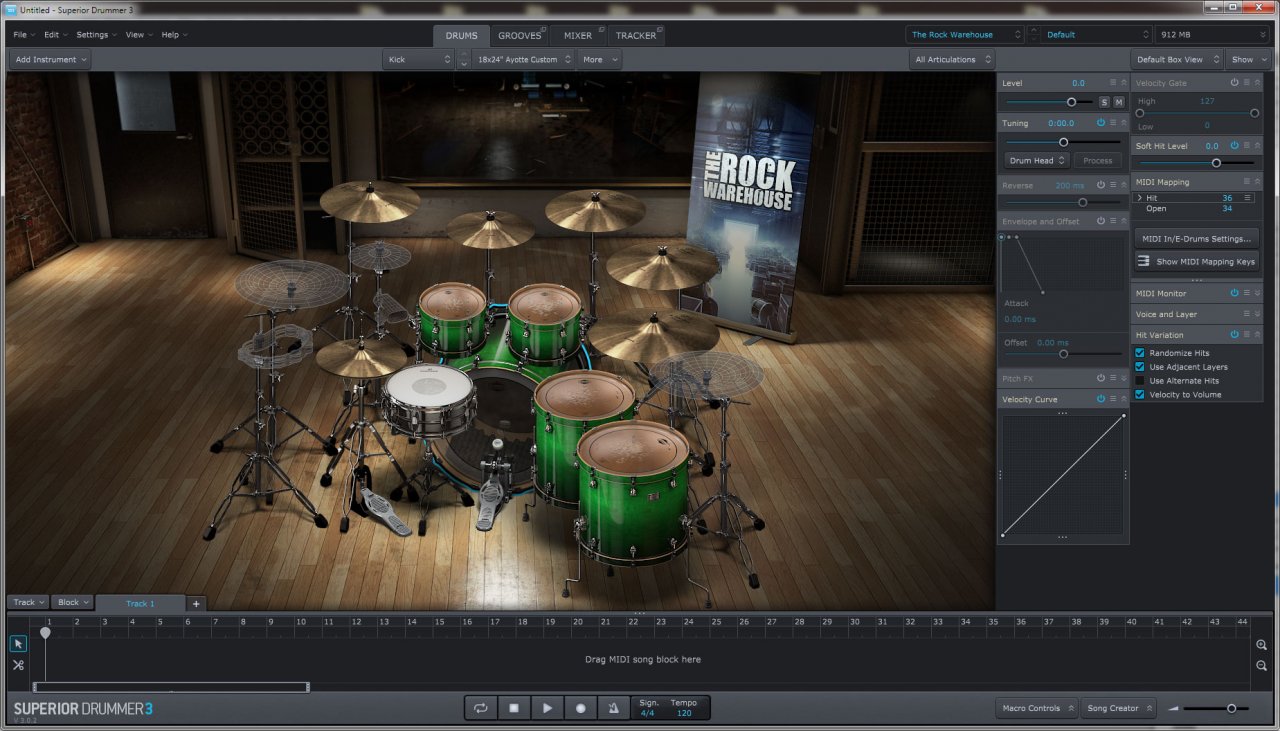Open the Song Creator panel

[x=1119, y=708]
